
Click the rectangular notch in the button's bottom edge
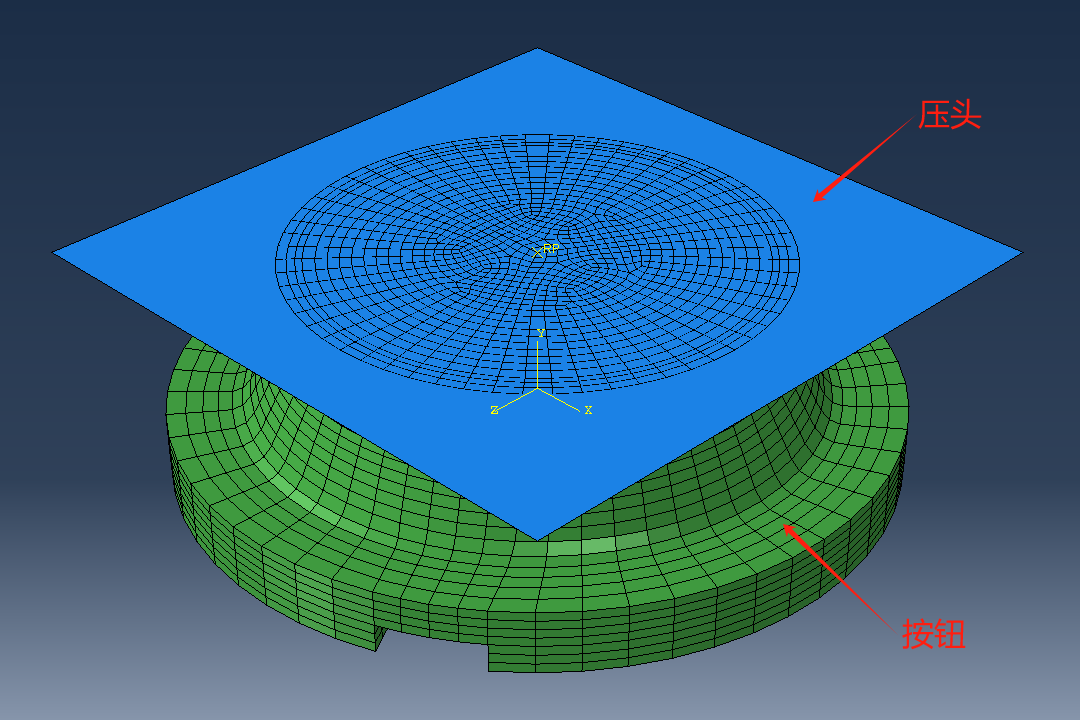click(435, 645)
